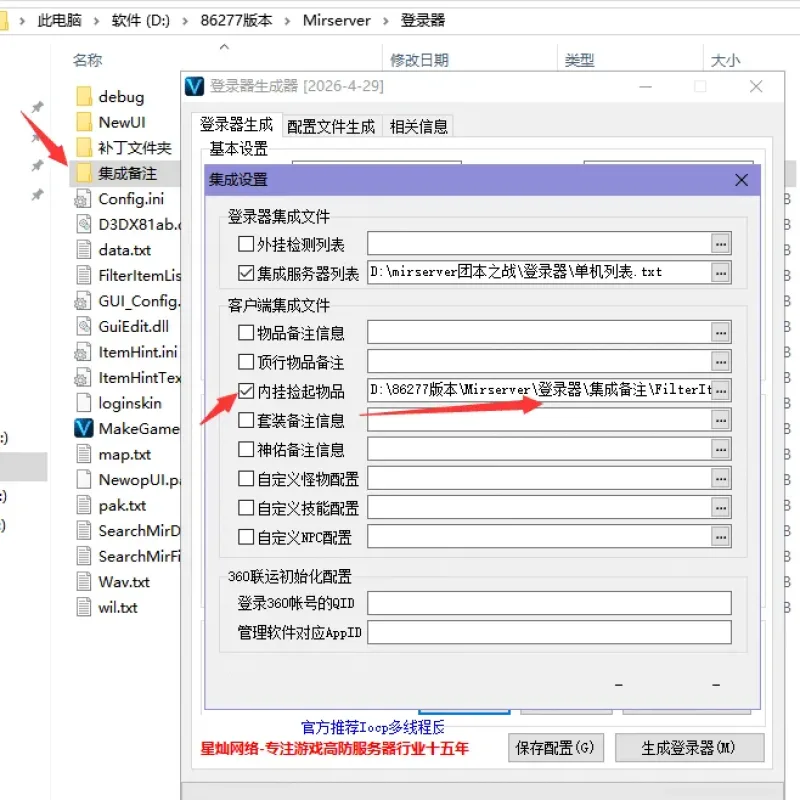Image resolution: width=800 pixels, height=800 pixels.
Task: Select the NewUI folder in Explorer
Action: (122, 122)
